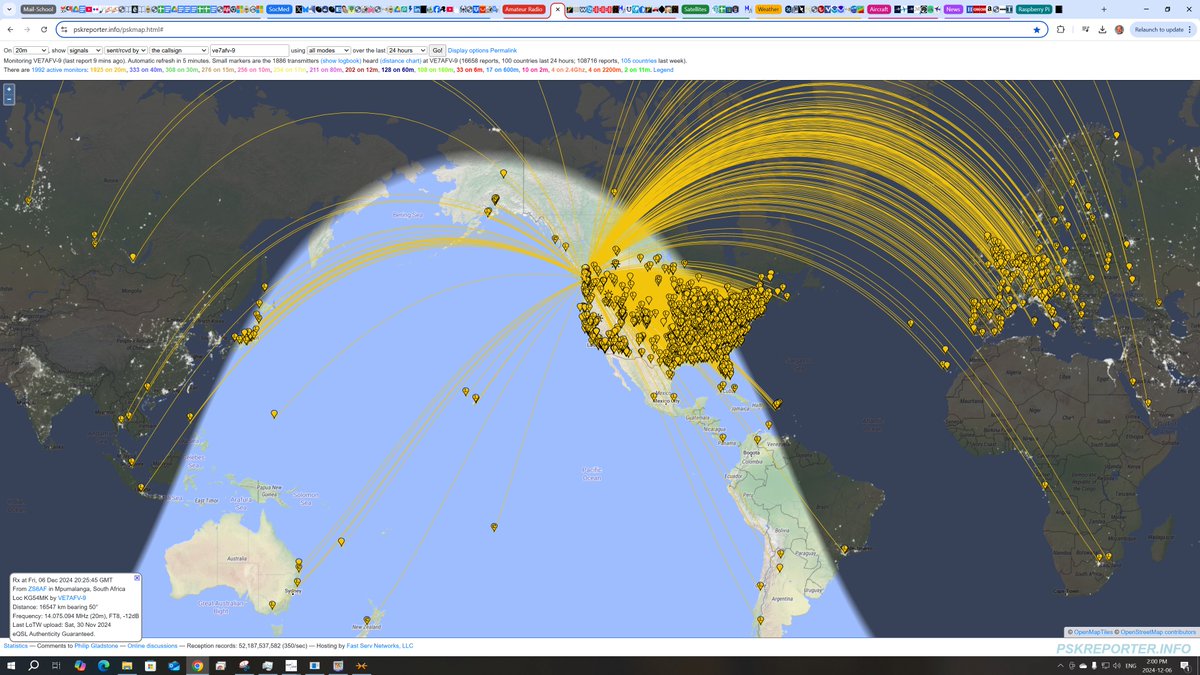Open the sent/rcvd by dropdown

point(126,50)
